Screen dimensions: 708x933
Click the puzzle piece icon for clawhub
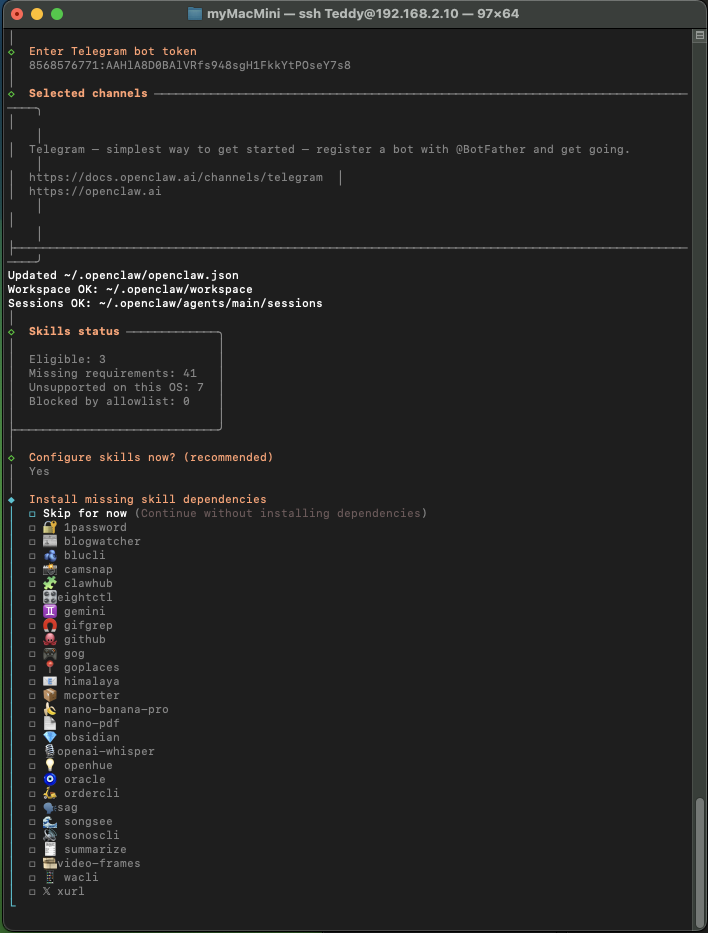coord(49,583)
